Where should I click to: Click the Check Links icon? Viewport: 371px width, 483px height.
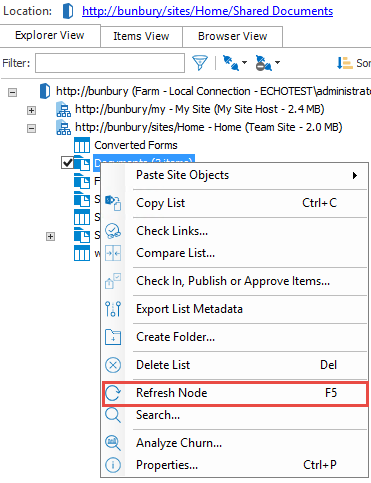113,231
